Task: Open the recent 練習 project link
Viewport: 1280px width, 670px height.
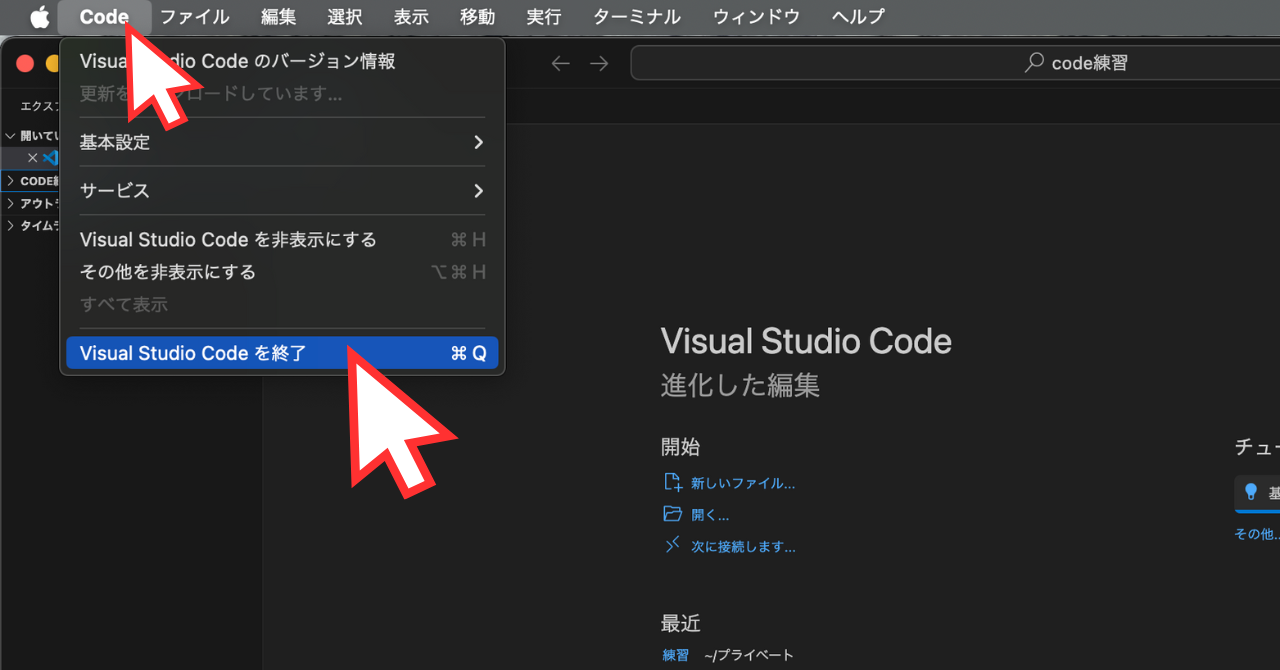Action: pyautogui.click(x=676, y=655)
